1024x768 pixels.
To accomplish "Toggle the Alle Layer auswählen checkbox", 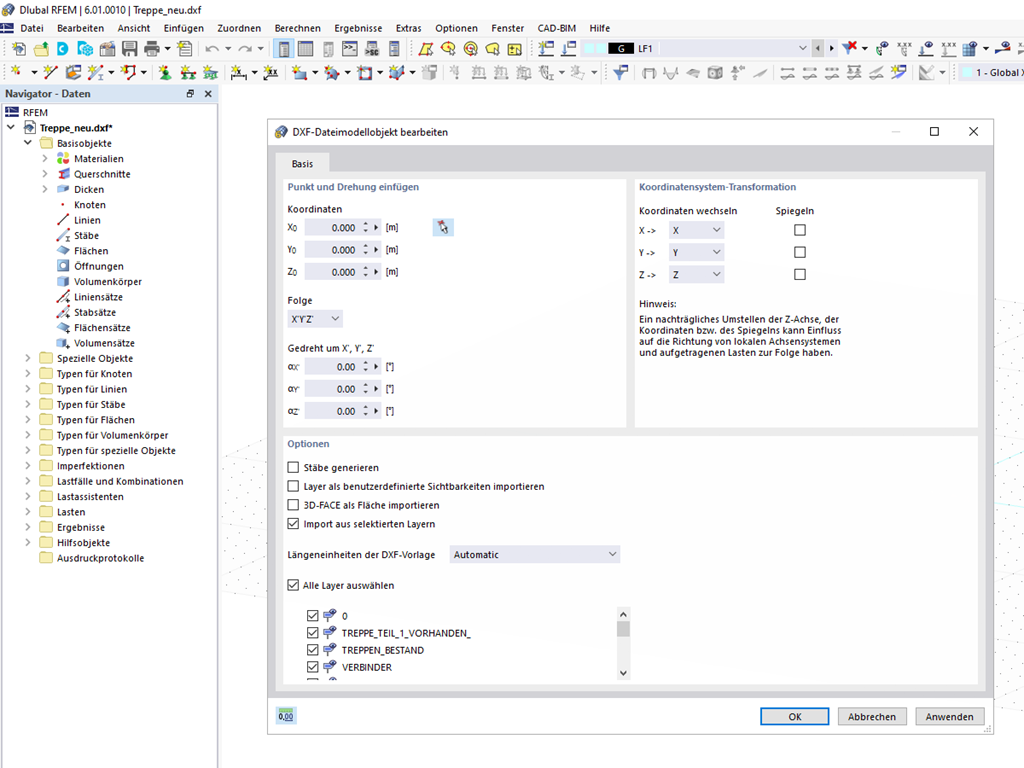I will click(x=293, y=585).
